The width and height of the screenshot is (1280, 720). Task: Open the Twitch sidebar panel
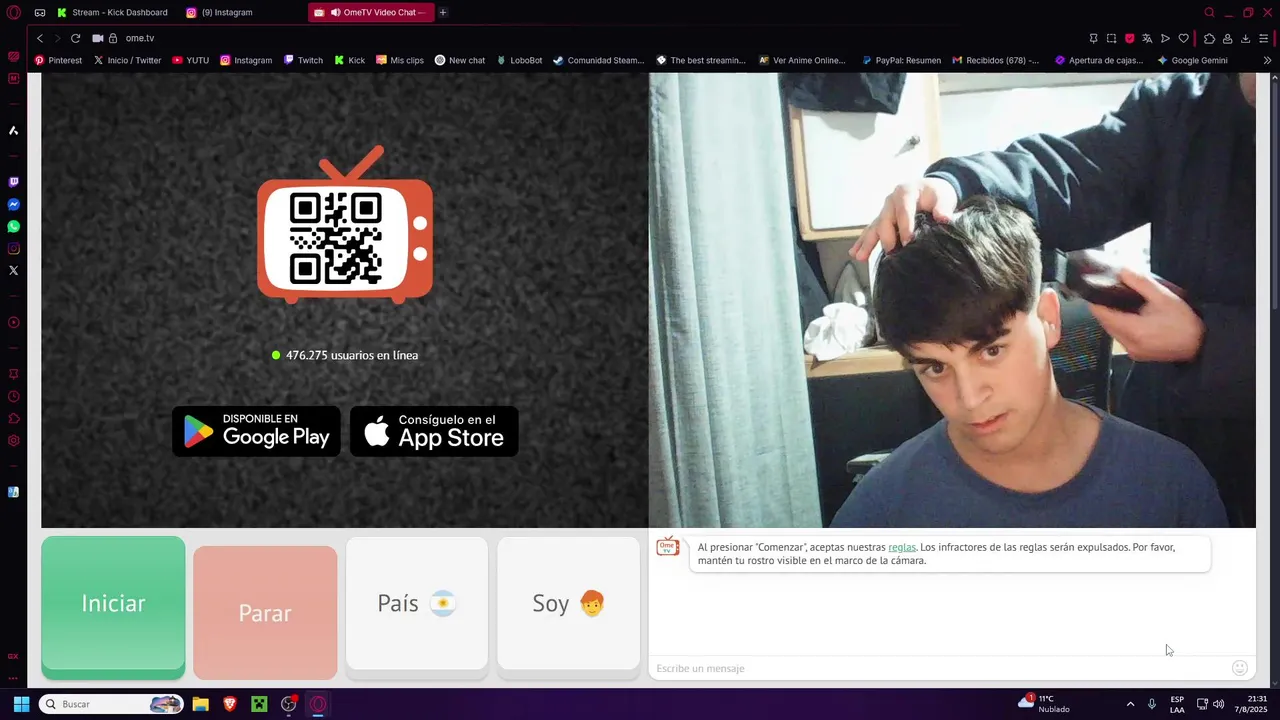pos(14,182)
